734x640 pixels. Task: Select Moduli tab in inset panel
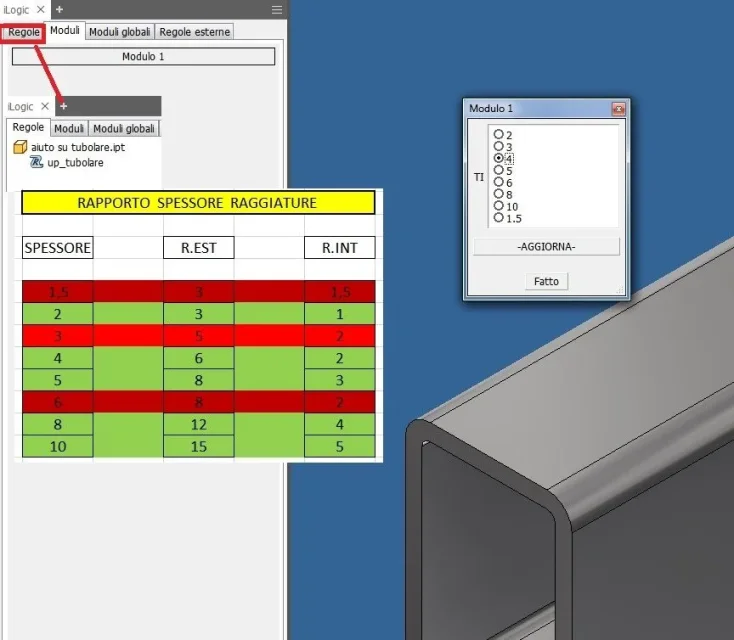tap(69, 129)
